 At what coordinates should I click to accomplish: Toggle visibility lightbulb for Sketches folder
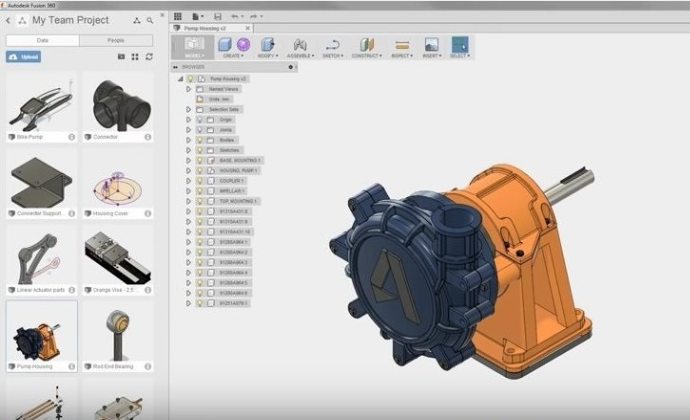click(x=200, y=150)
